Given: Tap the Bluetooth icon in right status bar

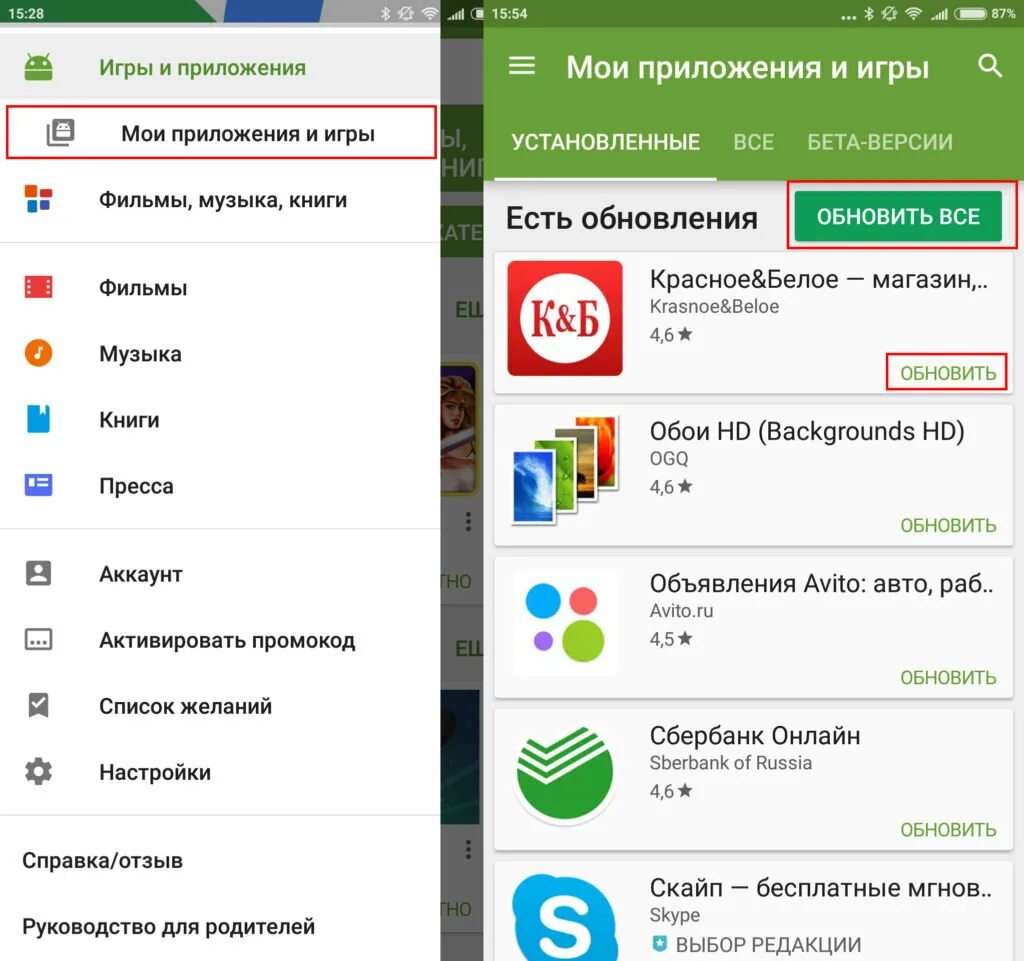Looking at the screenshot, I should (869, 14).
